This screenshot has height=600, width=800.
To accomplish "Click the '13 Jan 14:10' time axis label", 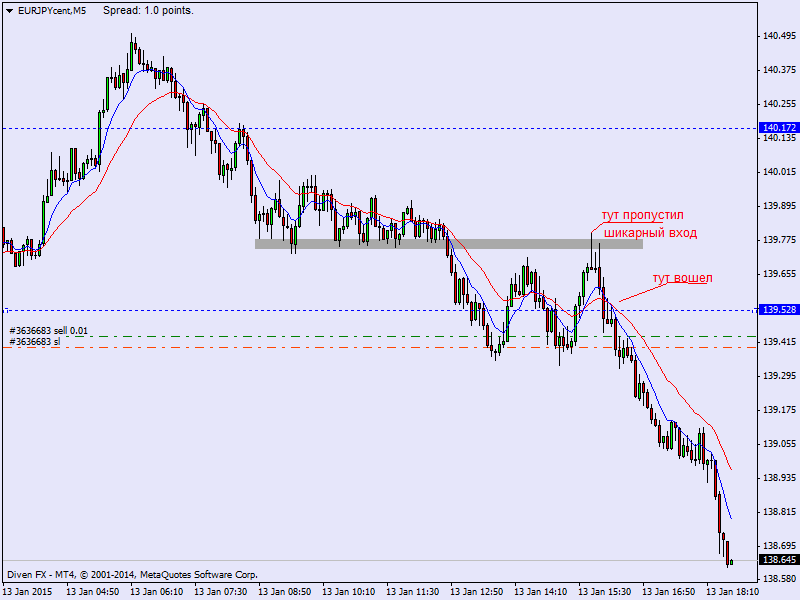I will (x=540, y=592).
